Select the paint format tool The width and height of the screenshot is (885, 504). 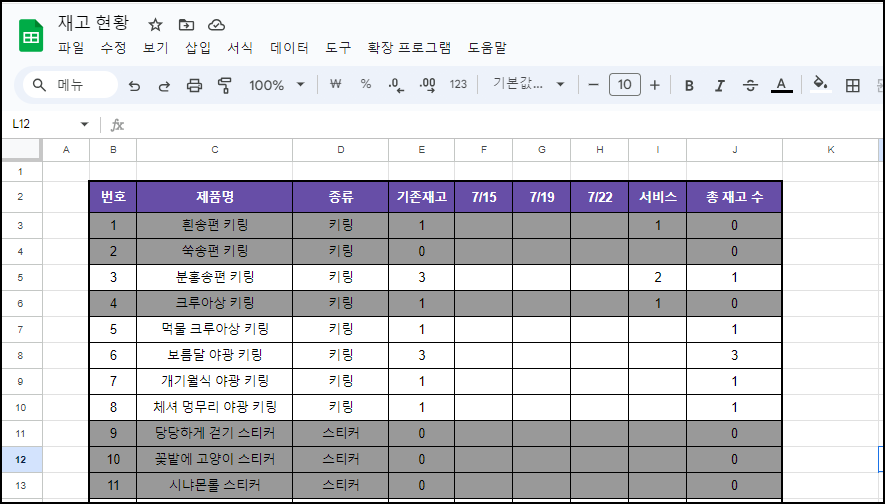pyautogui.click(x=225, y=85)
